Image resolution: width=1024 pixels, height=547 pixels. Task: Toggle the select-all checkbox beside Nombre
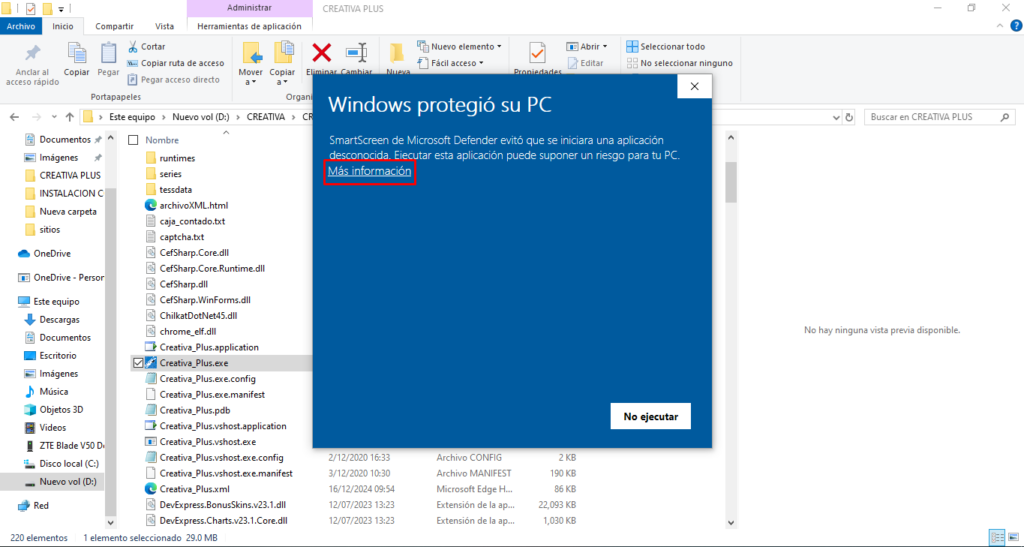pyautogui.click(x=133, y=140)
